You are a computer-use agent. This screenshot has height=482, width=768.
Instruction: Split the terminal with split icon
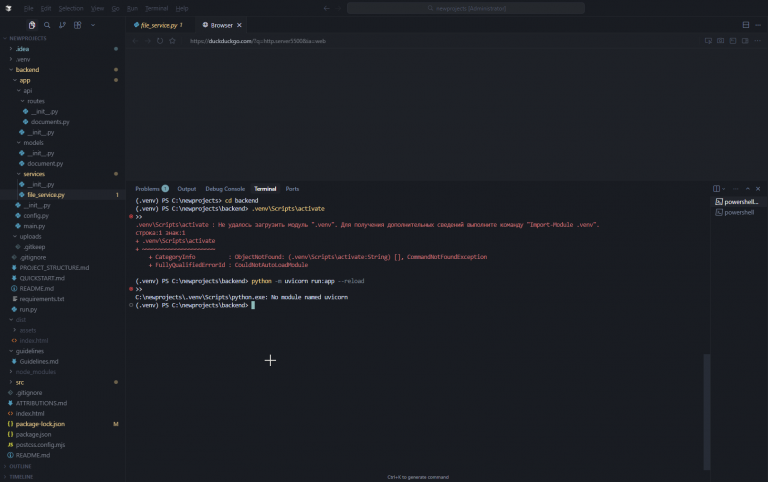coord(716,189)
